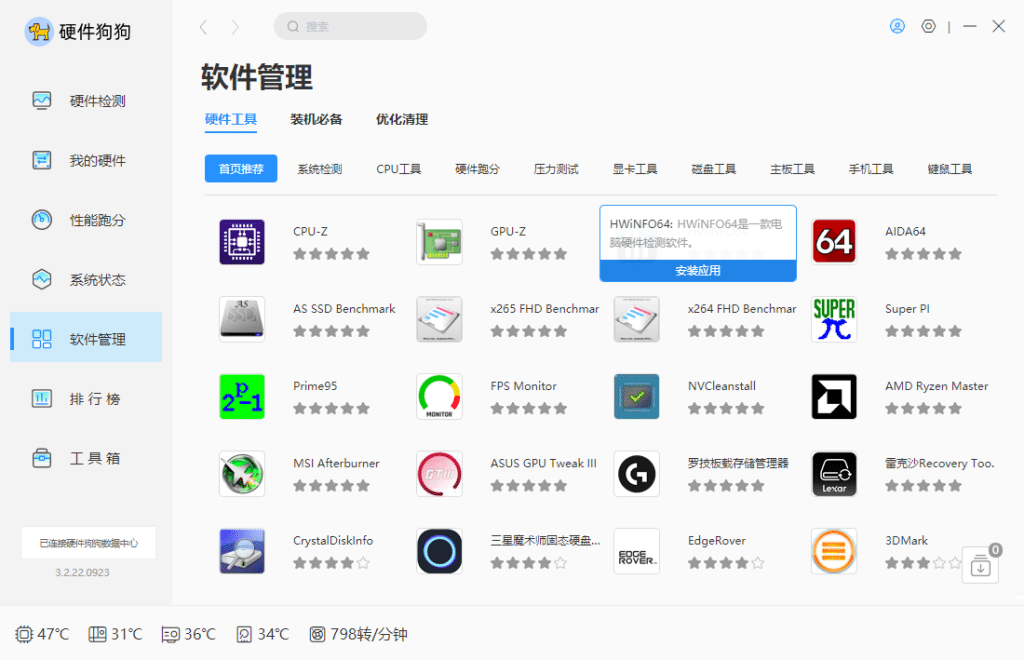Switch to the 硬件工具 tab
This screenshot has width=1024, height=660.
tap(231, 119)
